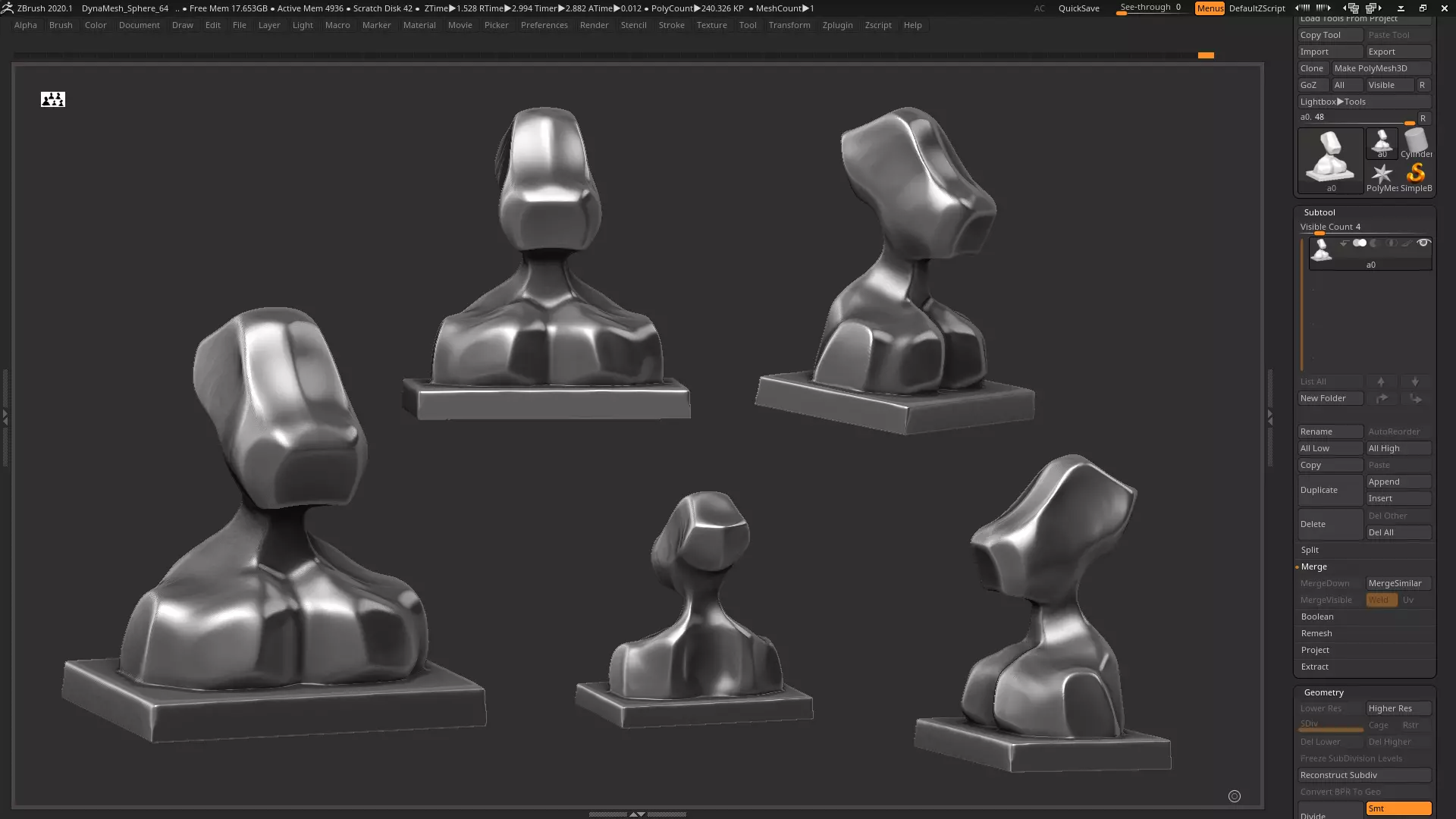Click the group figures icon in viewport
1456x819 pixels.
53,99
